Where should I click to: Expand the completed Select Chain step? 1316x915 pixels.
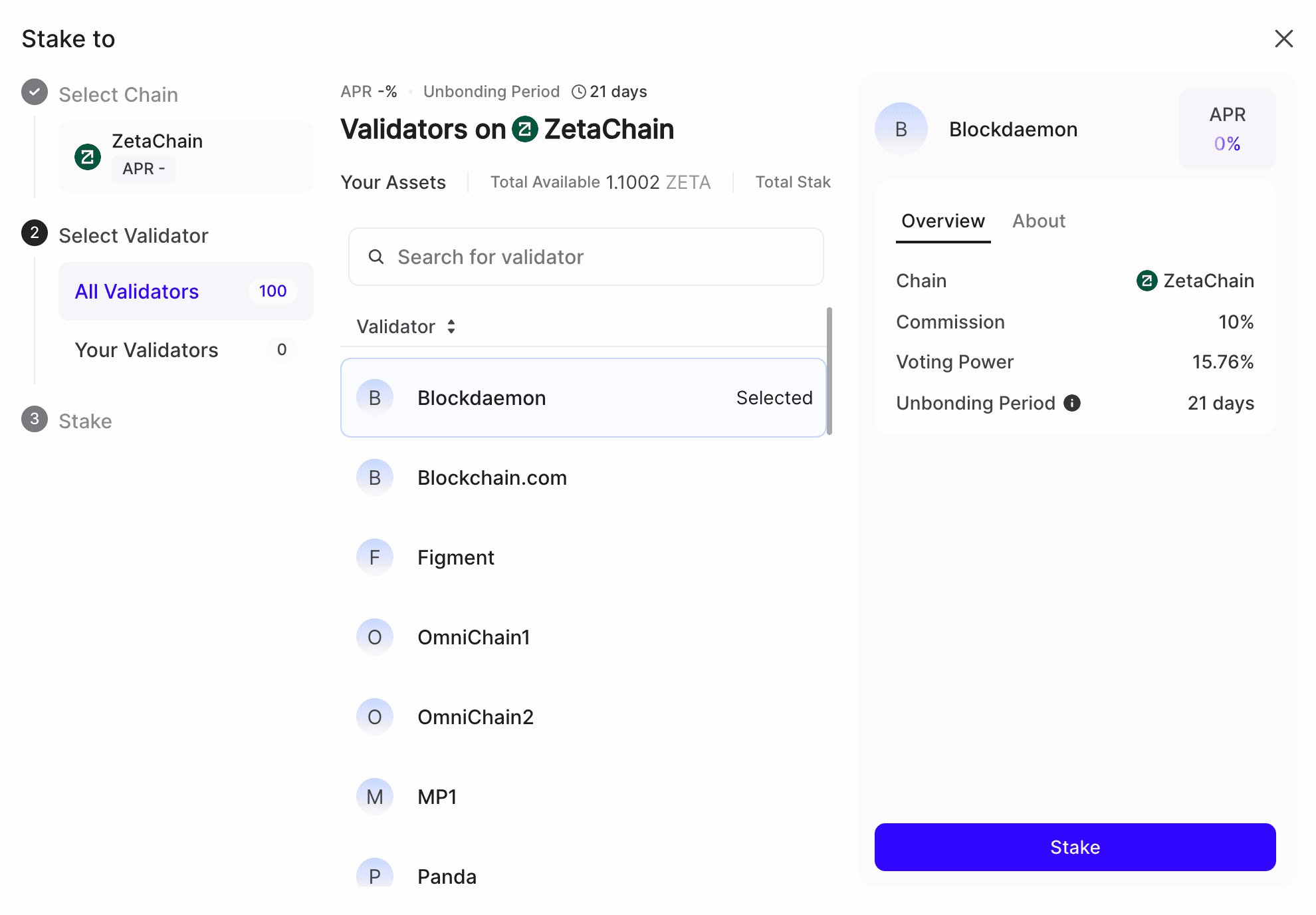(118, 94)
